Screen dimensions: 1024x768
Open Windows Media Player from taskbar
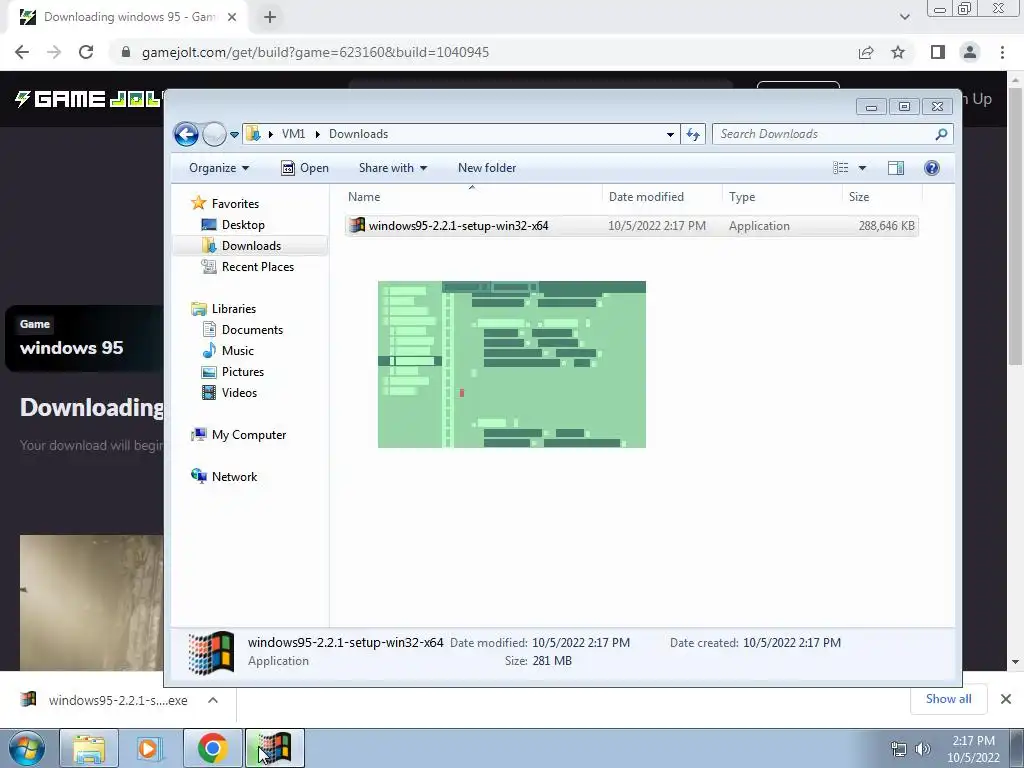(149, 749)
